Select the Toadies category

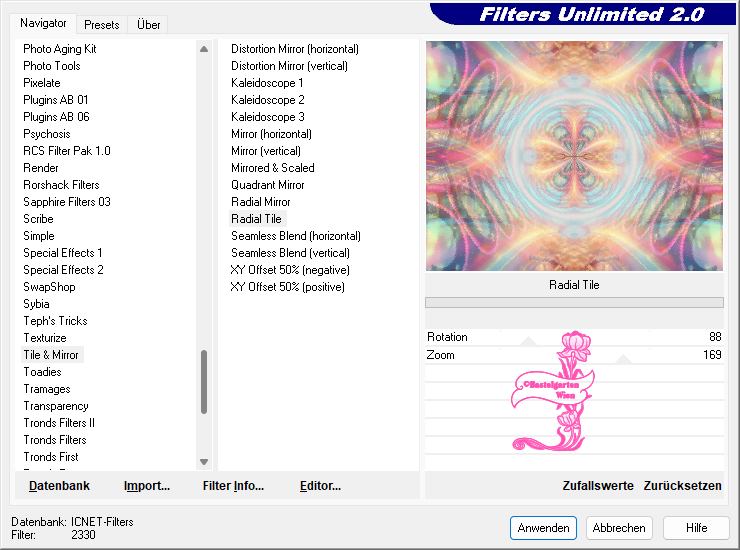point(42,372)
